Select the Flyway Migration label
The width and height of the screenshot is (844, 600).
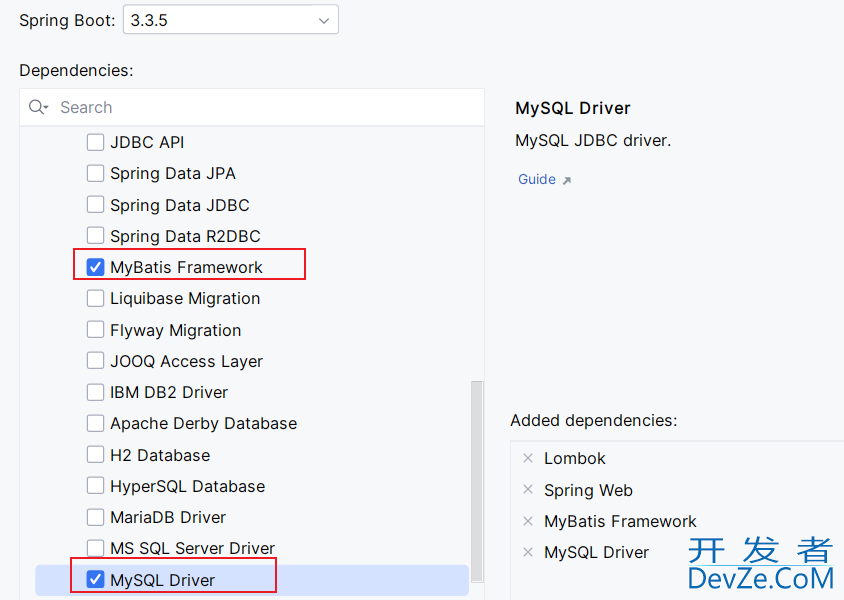(175, 330)
